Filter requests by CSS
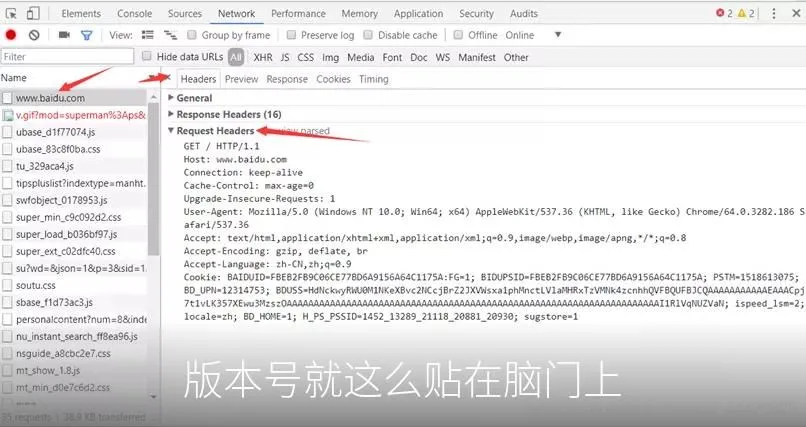This screenshot has width=806, height=427. tap(305, 57)
